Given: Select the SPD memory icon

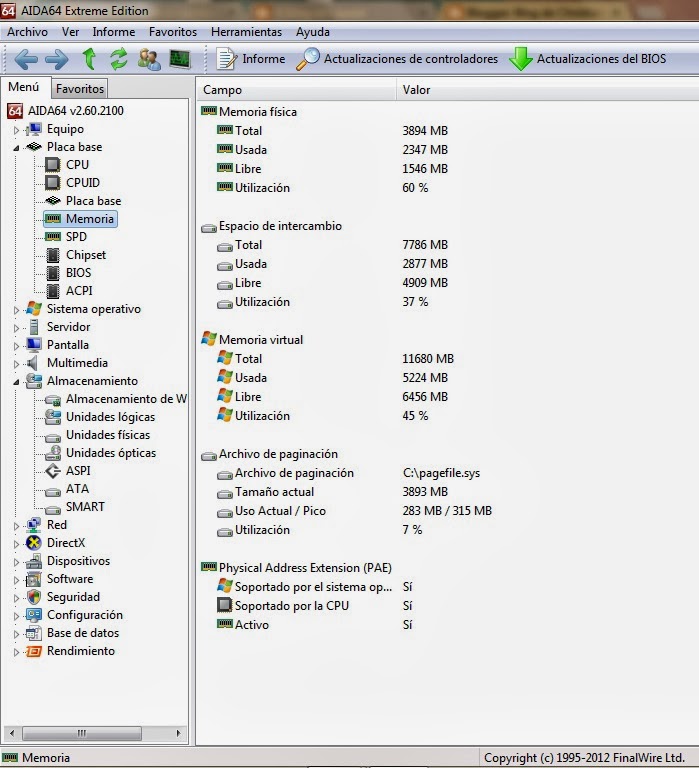Looking at the screenshot, I should pyautogui.click(x=53, y=237).
